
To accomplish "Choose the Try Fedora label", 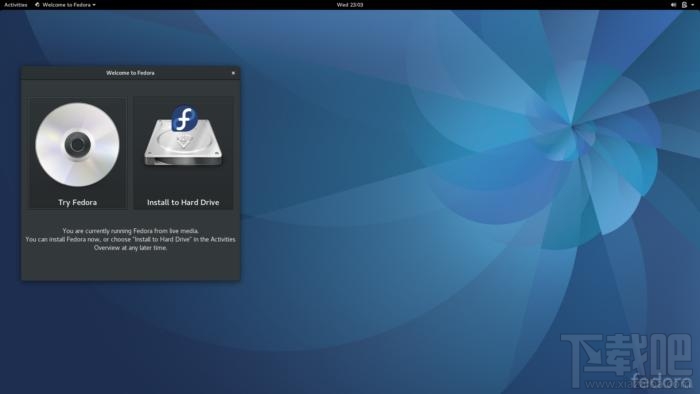I will tap(77, 202).
